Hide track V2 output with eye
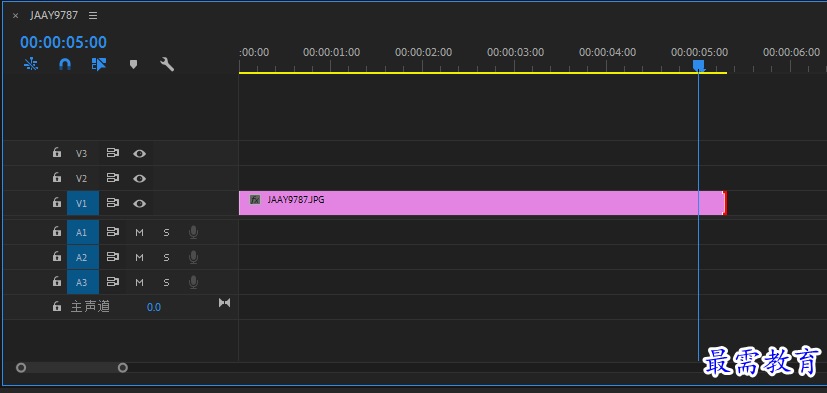Screen dimensions: 827x393 139,178
